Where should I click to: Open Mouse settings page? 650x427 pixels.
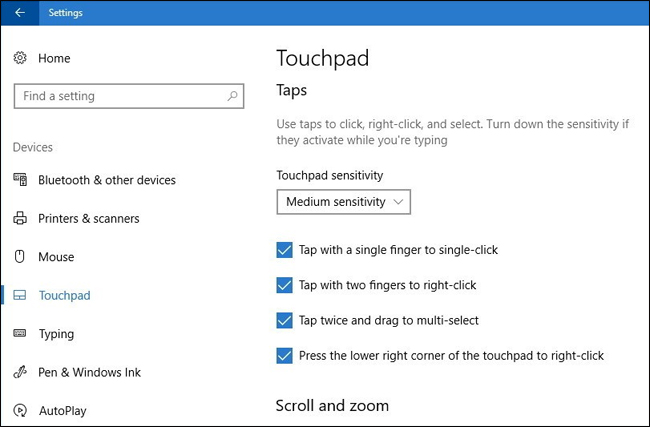pyautogui.click(x=56, y=257)
